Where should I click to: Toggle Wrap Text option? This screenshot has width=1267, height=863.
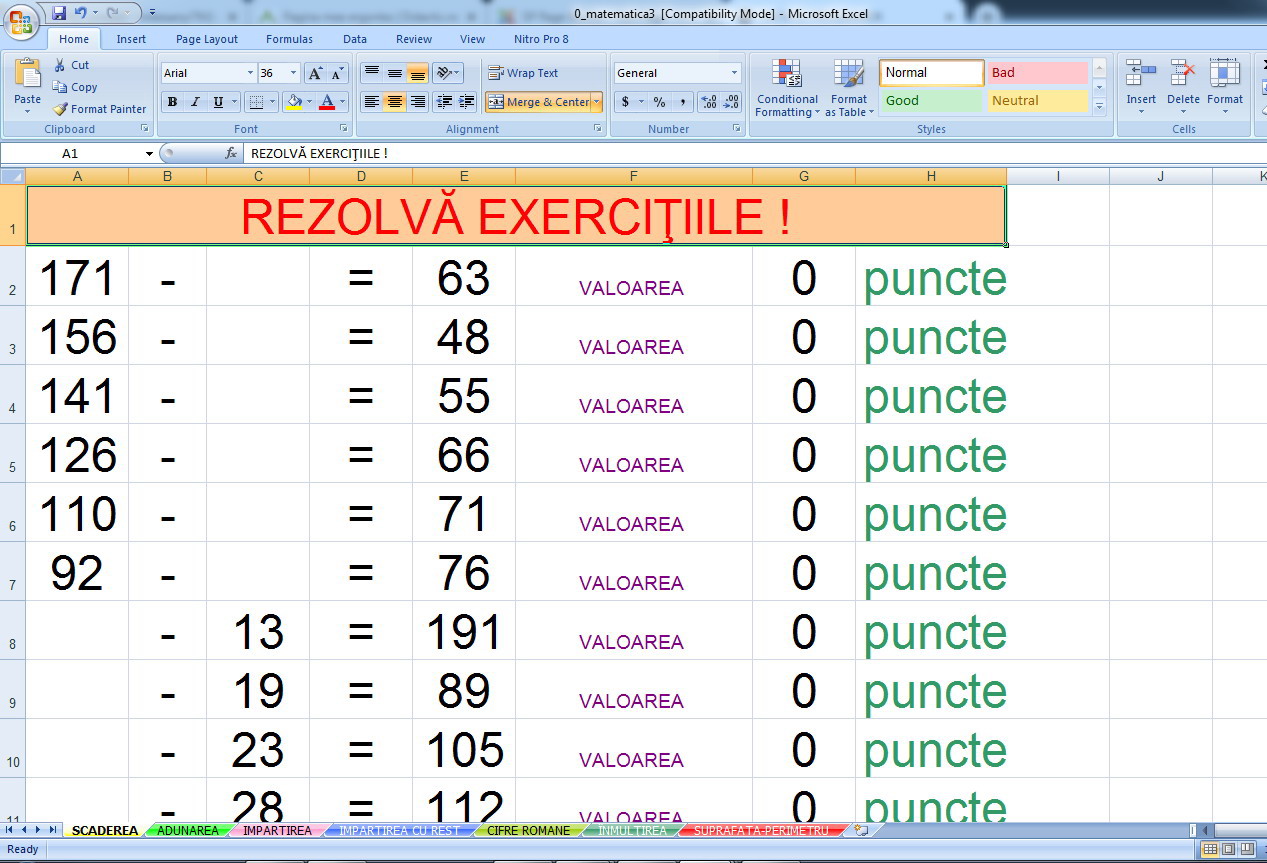523,73
